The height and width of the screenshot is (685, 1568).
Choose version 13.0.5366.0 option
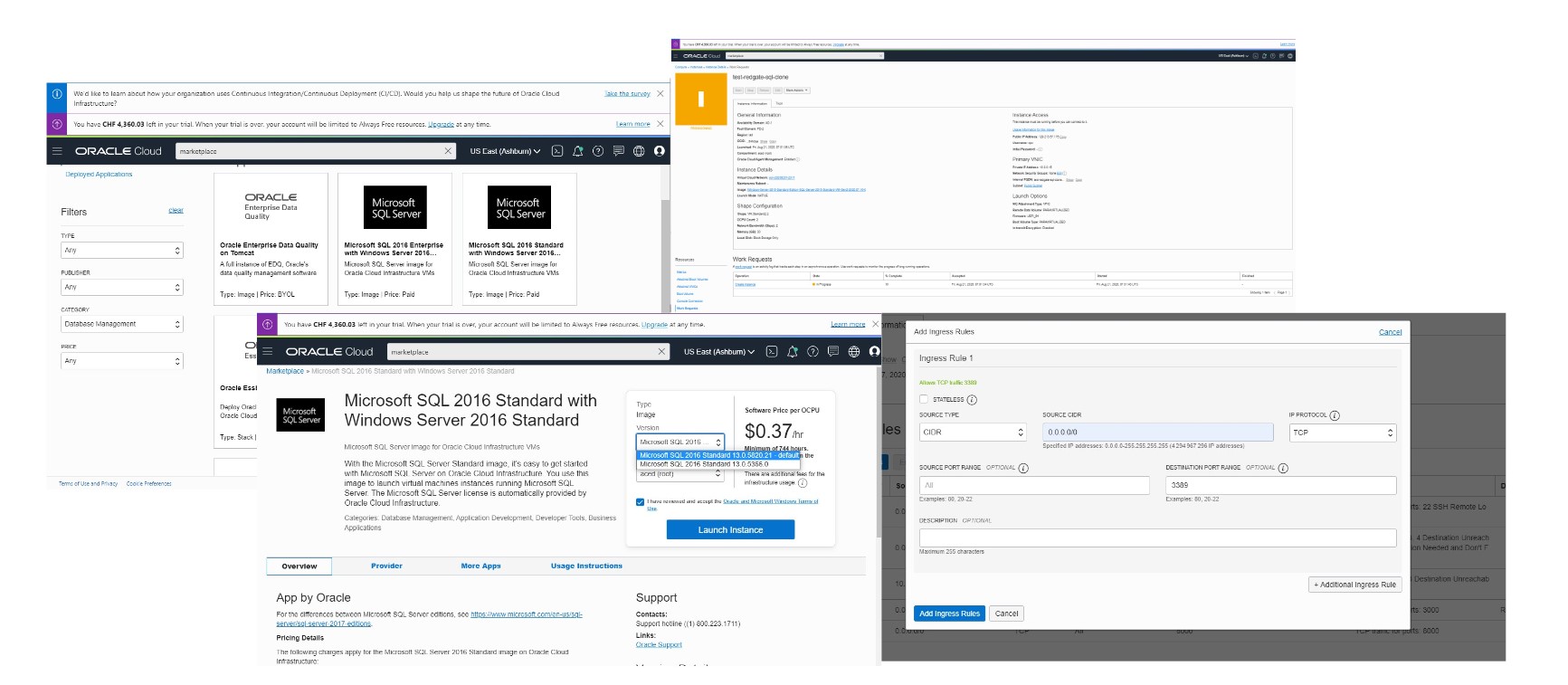click(x=719, y=464)
